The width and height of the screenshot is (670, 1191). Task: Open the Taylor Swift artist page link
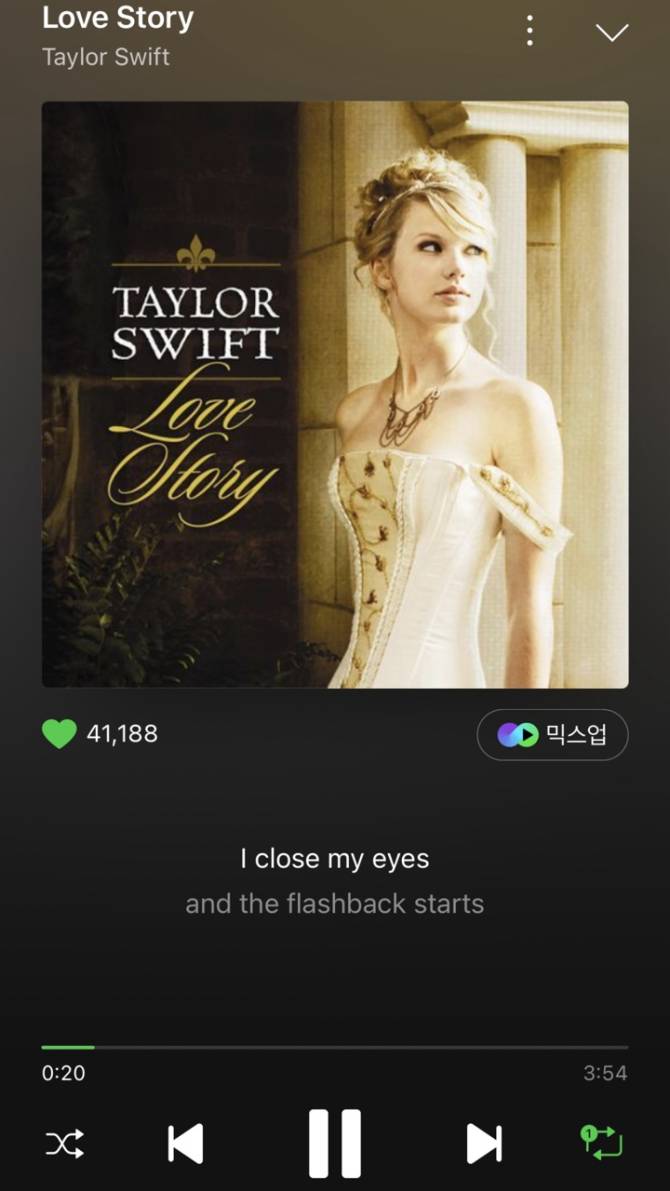click(106, 57)
